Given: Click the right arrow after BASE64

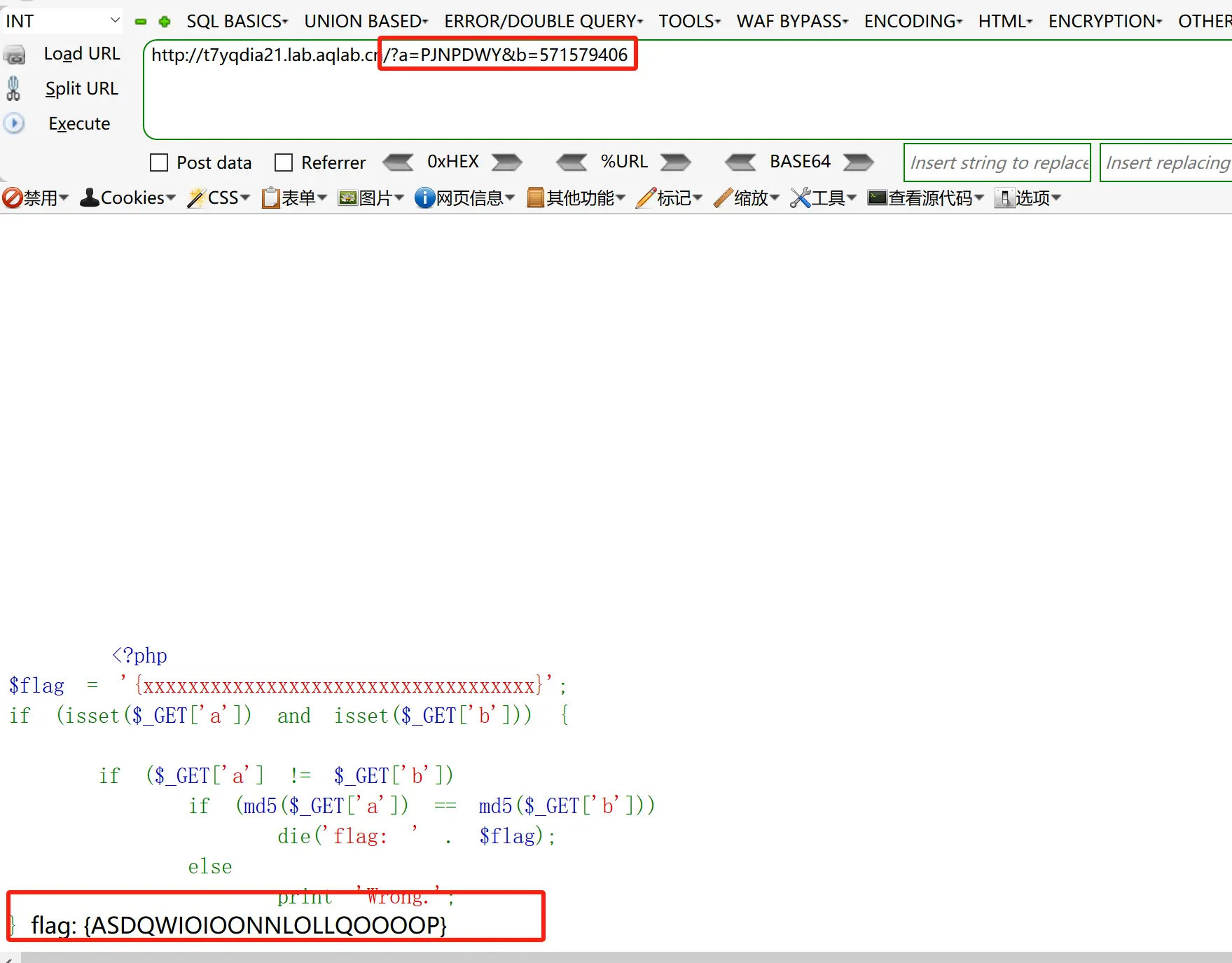Looking at the screenshot, I should point(858,162).
